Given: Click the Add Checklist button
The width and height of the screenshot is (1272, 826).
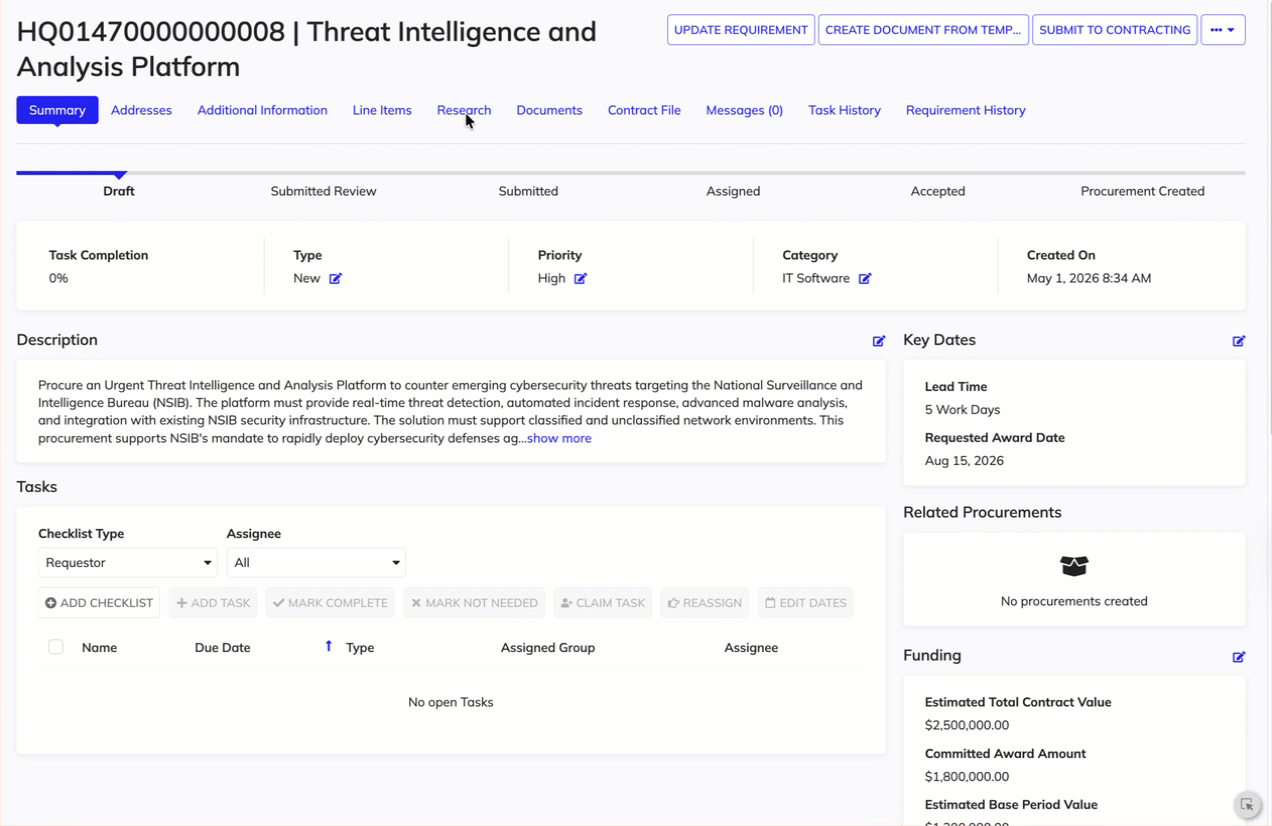Looking at the screenshot, I should click(x=99, y=603).
